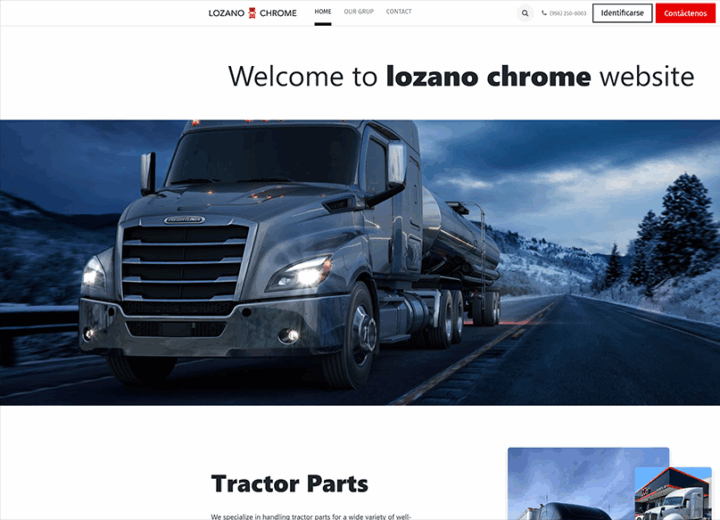Click the tractor parts description paragraph
The width and height of the screenshot is (720, 520).
(311, 517)
